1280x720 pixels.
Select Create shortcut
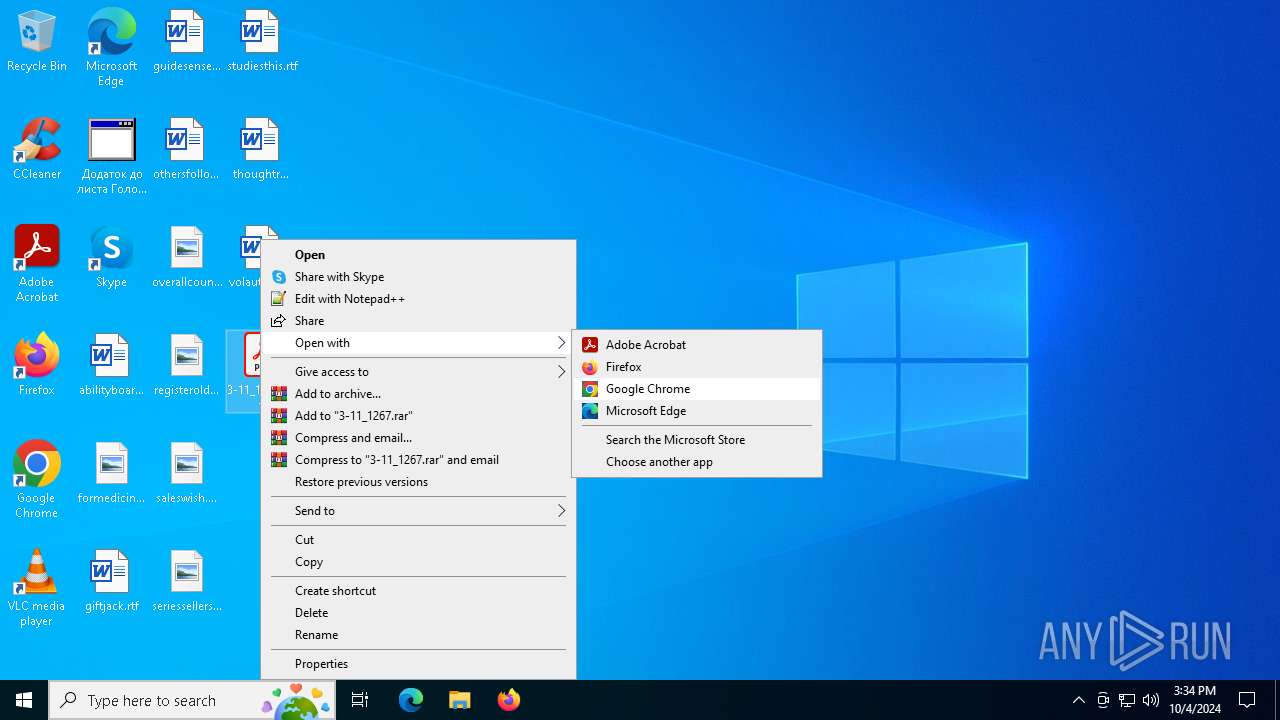pos(418,591)
